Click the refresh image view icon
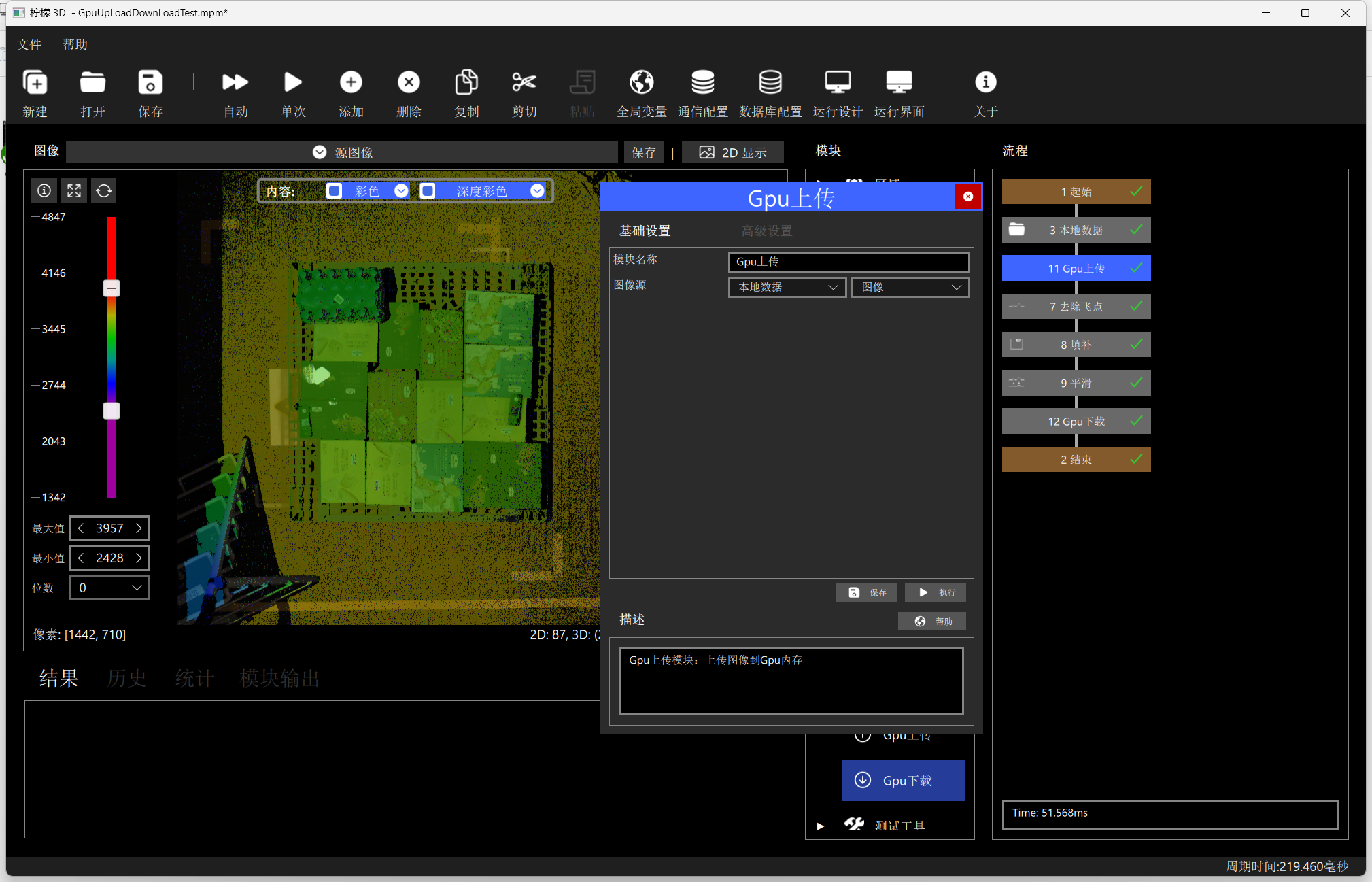 (104, 191)
